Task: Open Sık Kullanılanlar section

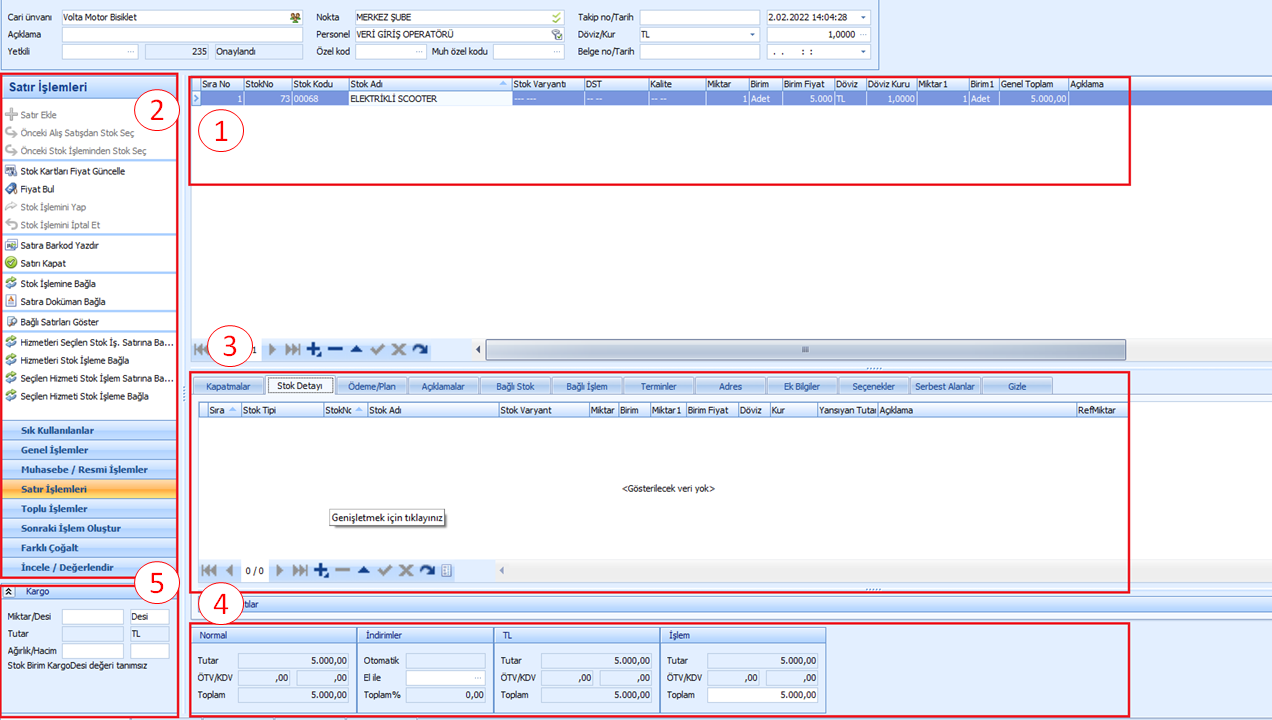Action: click(x=89, y=431)
